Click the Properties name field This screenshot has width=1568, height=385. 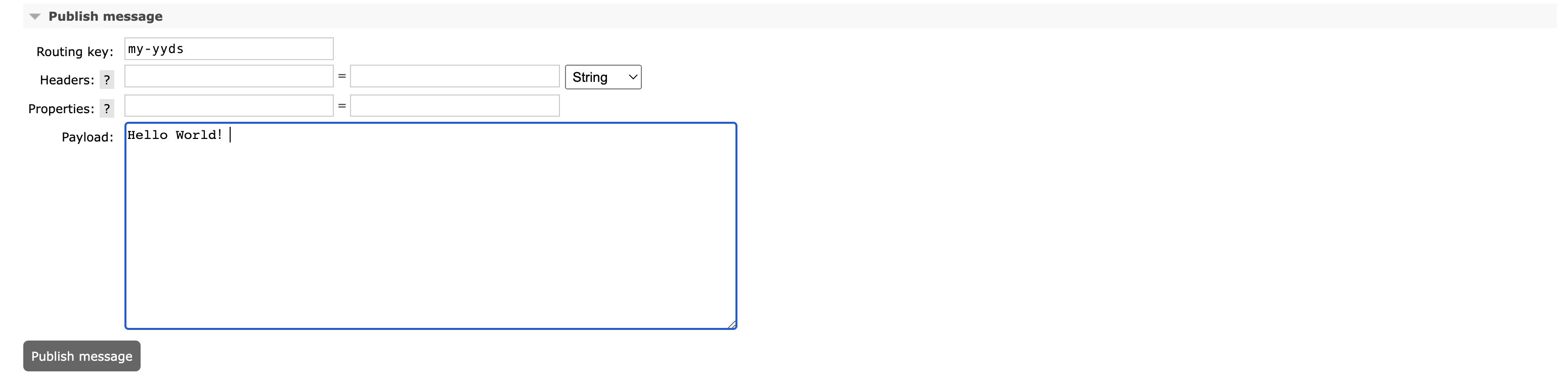pos(228,105)
